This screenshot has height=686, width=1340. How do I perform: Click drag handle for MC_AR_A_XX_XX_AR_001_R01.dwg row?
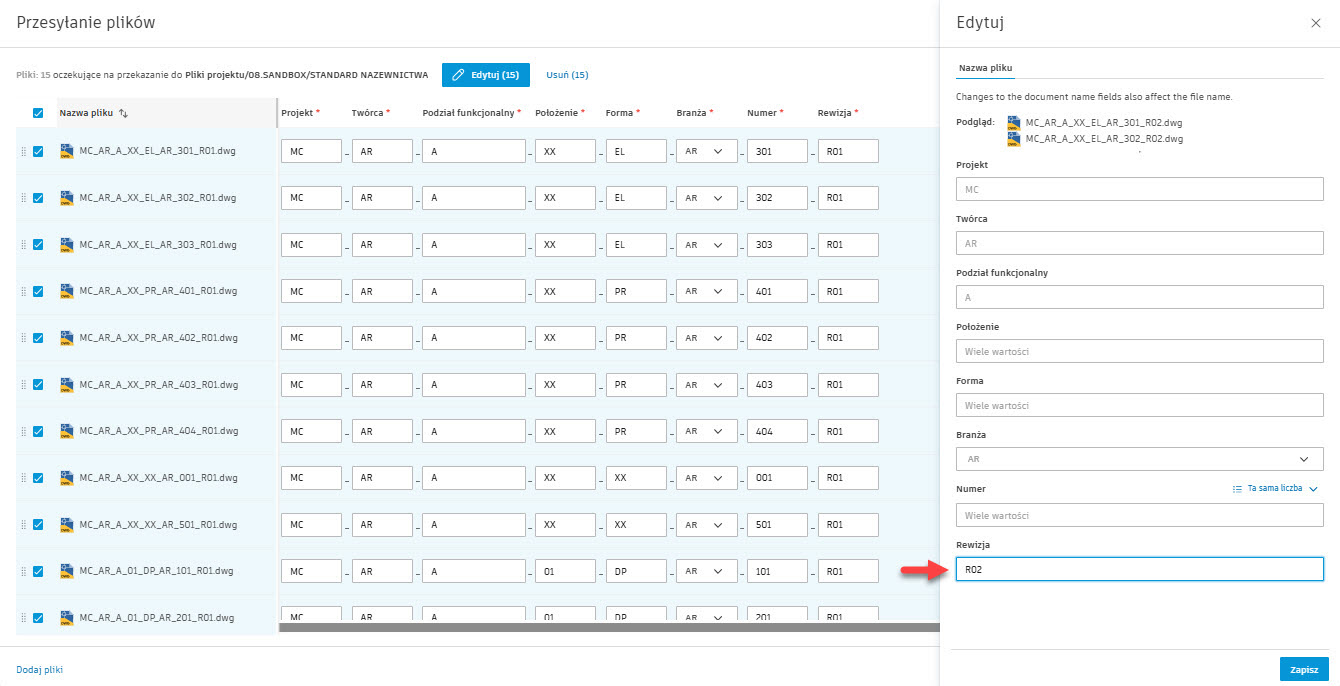23,478
